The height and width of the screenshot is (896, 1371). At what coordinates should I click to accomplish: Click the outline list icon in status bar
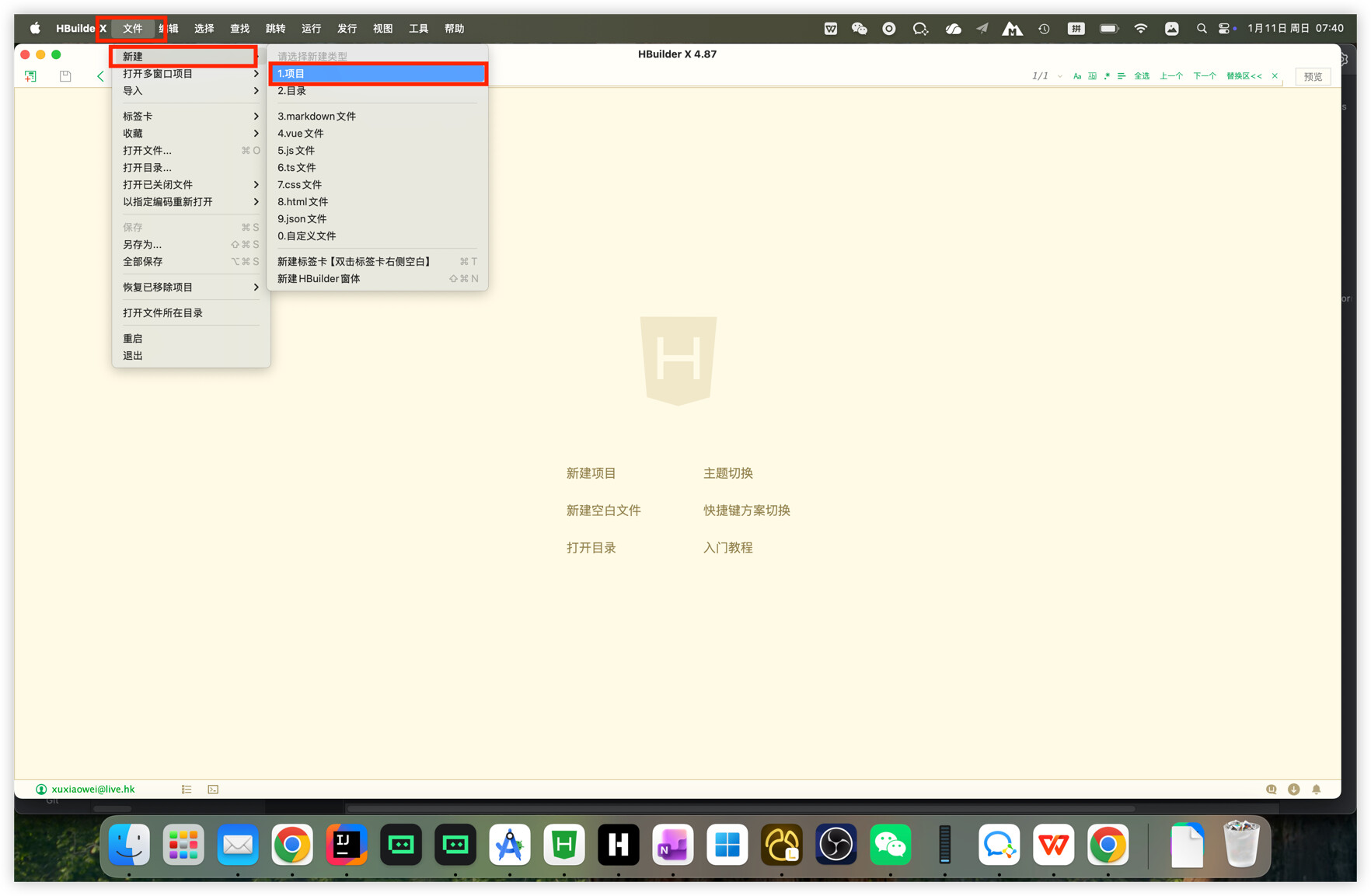(187, 790)
